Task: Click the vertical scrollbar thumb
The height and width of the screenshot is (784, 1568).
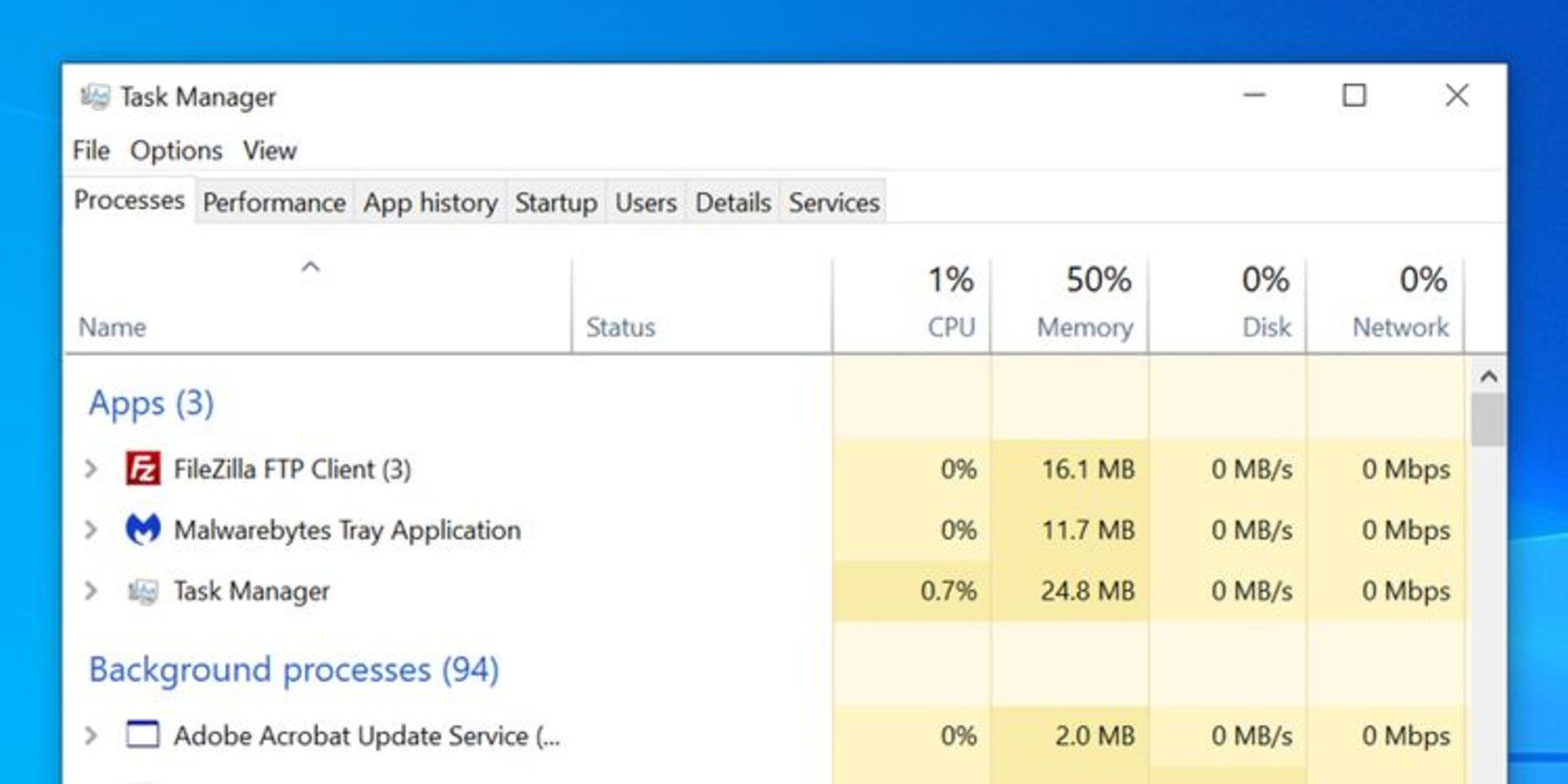Action: point(1488,420)
